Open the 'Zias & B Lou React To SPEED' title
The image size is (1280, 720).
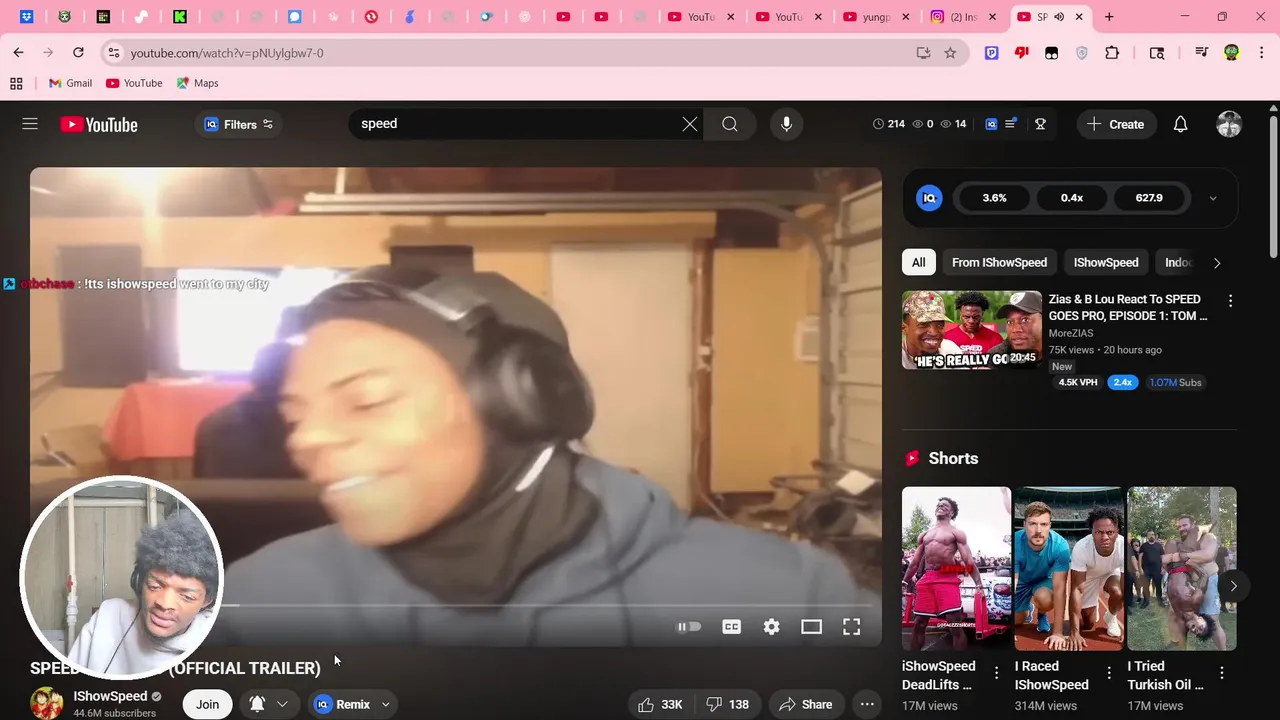(x=1128, y=307)
